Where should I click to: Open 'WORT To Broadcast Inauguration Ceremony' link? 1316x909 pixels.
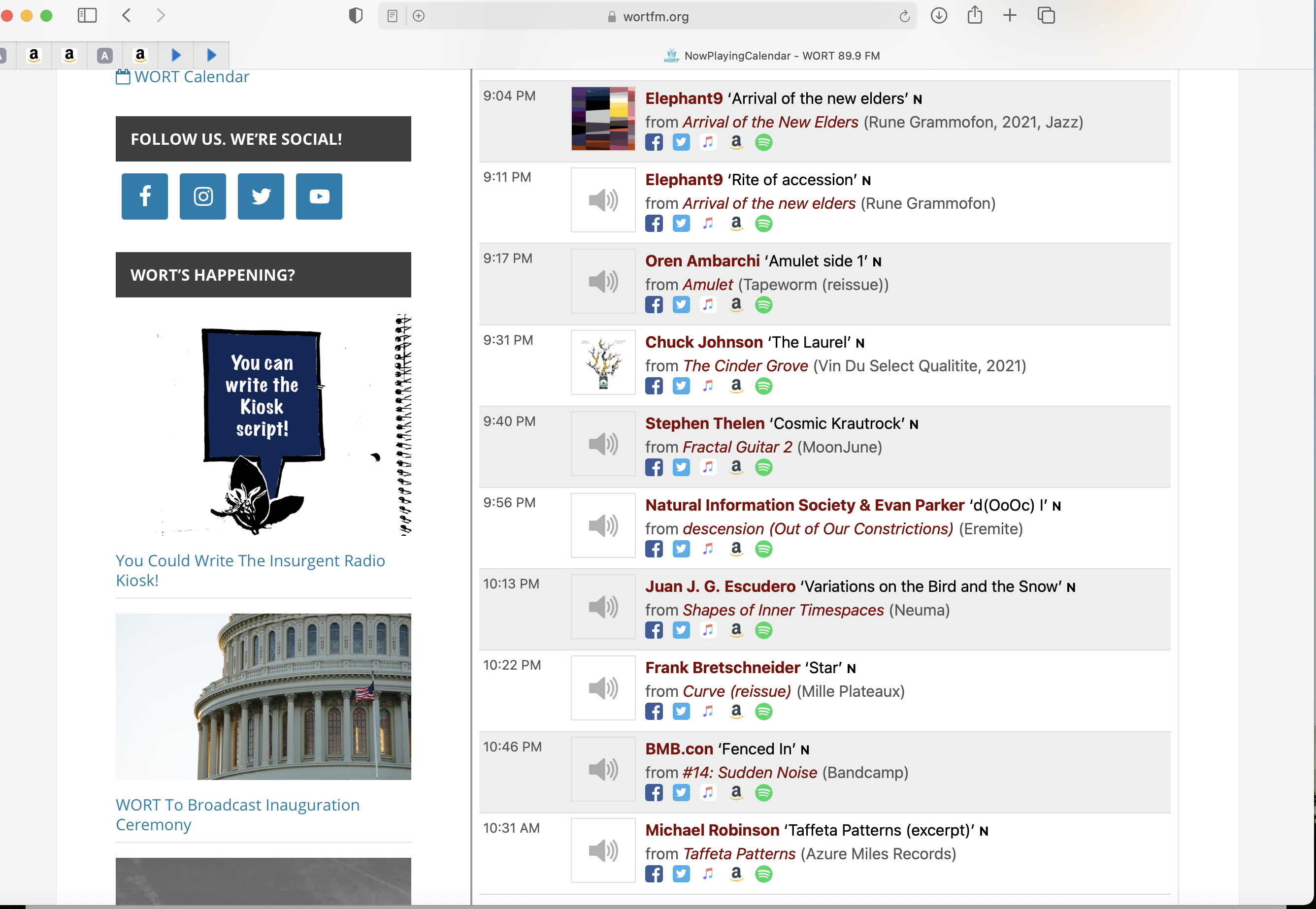point(237,815)
